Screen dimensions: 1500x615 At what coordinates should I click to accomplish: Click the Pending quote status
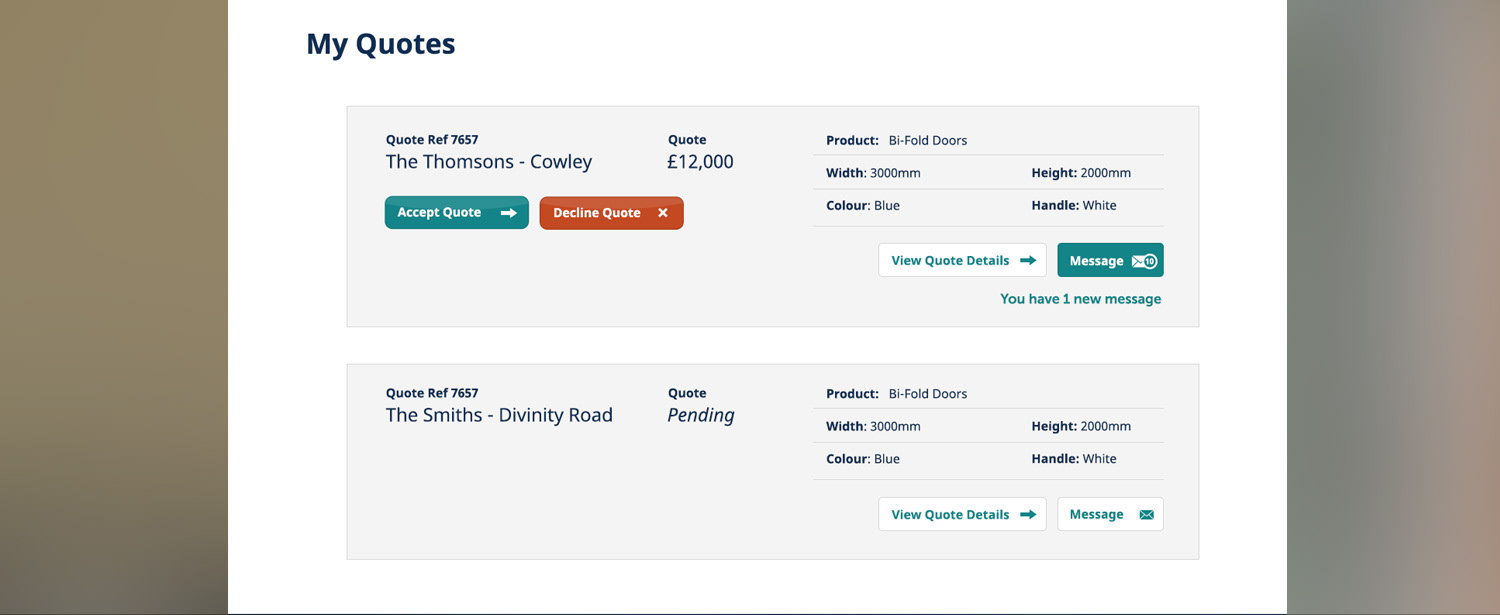(700, 416)
